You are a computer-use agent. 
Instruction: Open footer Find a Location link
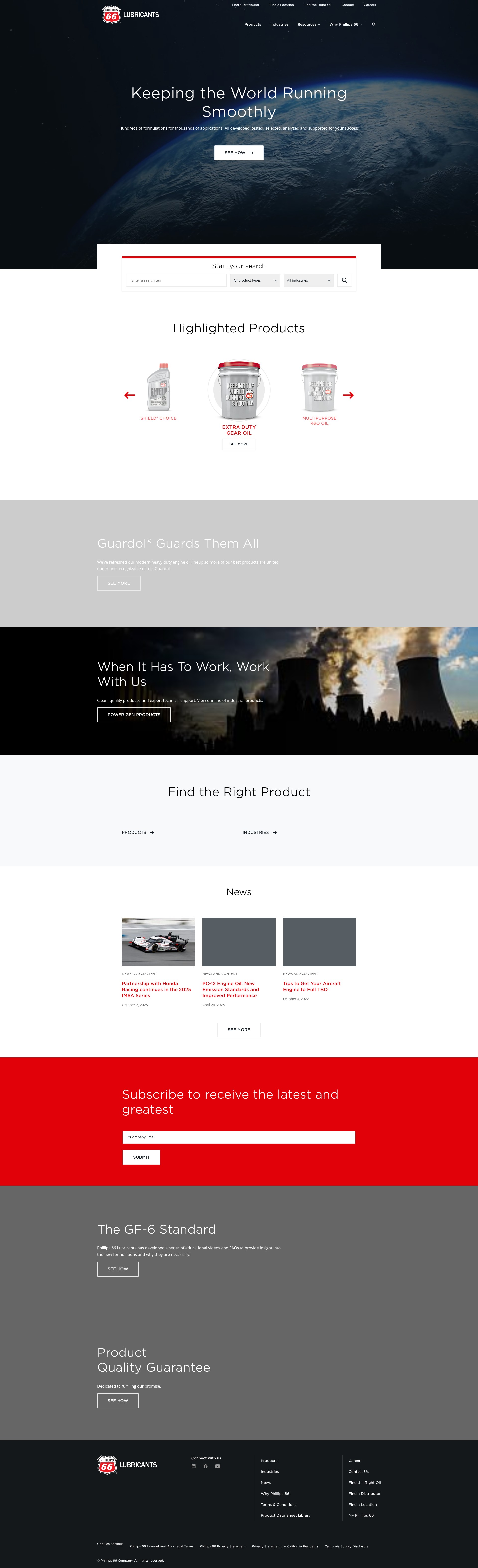coord(363,1505)
